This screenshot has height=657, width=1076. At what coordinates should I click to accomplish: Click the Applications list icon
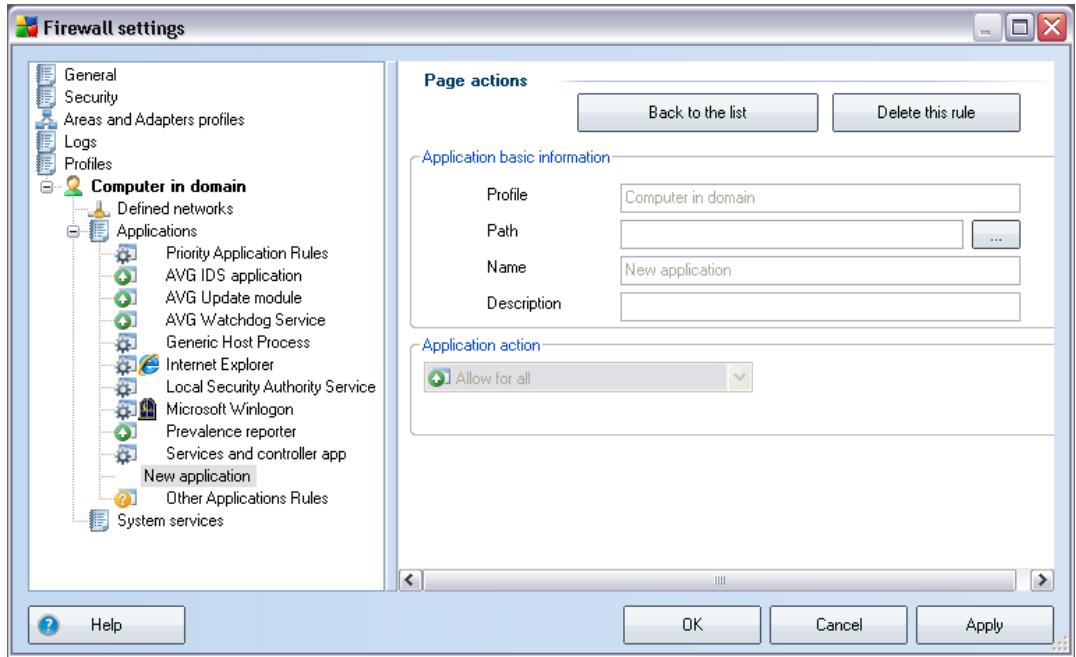point(100,231)
